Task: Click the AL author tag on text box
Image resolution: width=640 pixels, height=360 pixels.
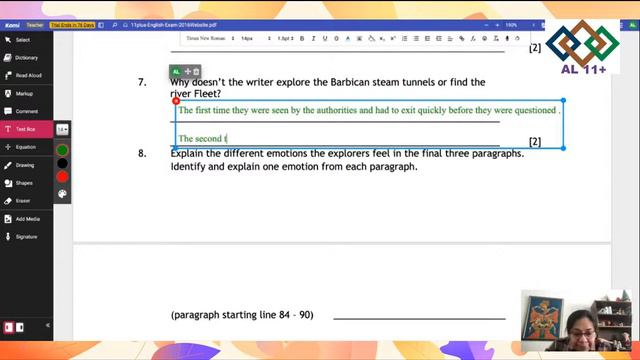Action: (x=176, y=71)
